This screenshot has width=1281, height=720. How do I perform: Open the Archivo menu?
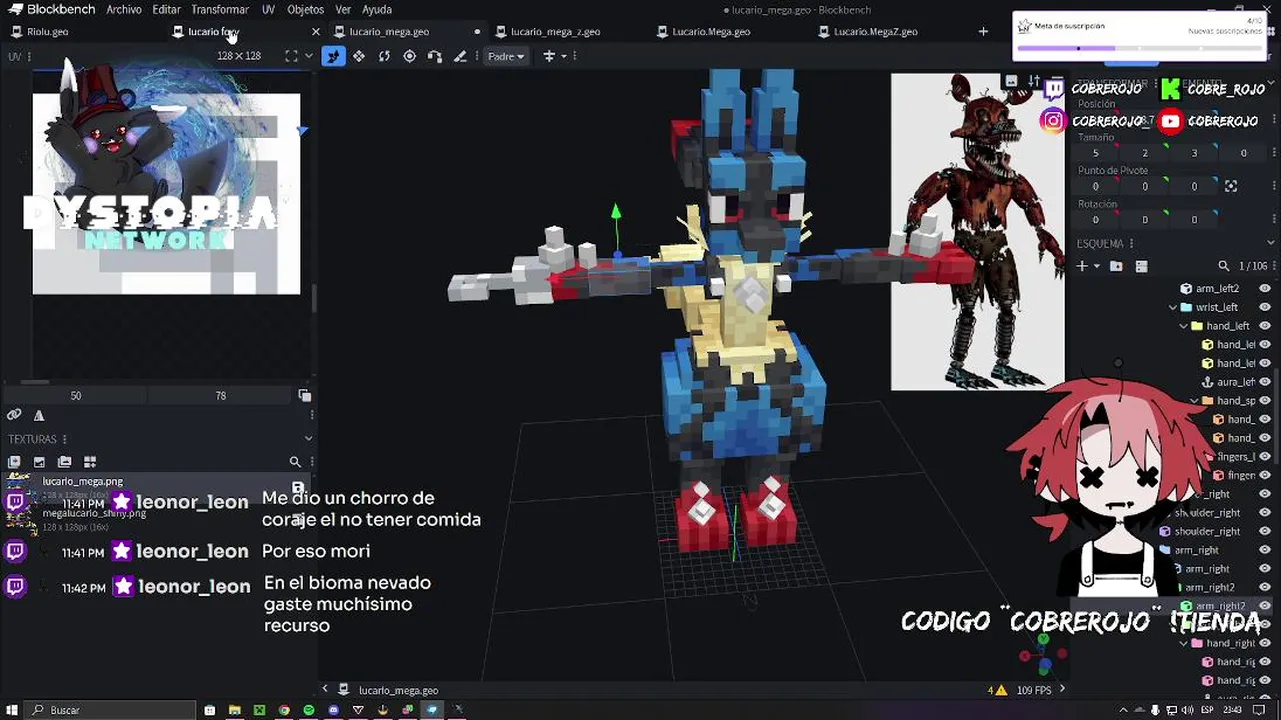pyautogui.click(x=124, y=9)
